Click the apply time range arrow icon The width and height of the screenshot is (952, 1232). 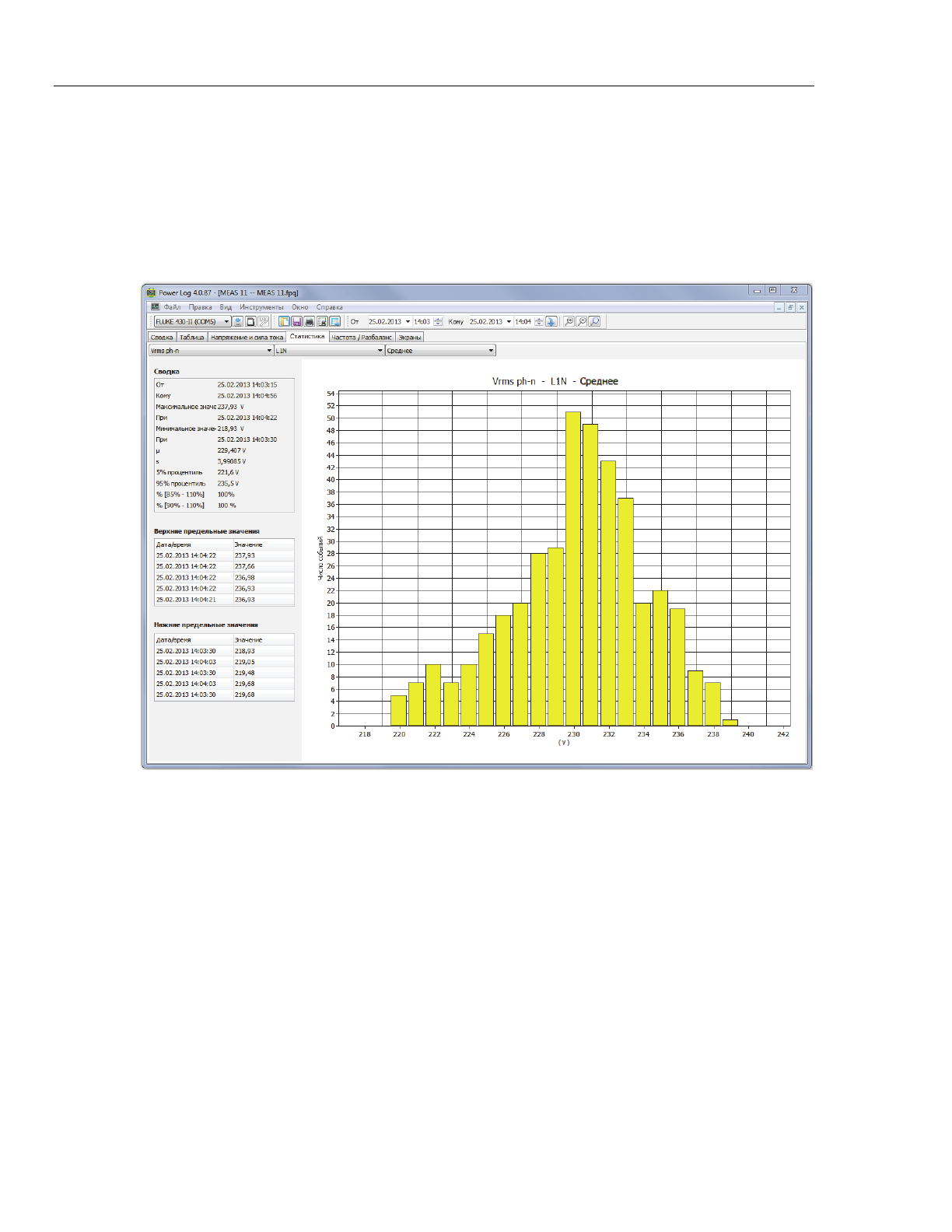click(551, 321)
